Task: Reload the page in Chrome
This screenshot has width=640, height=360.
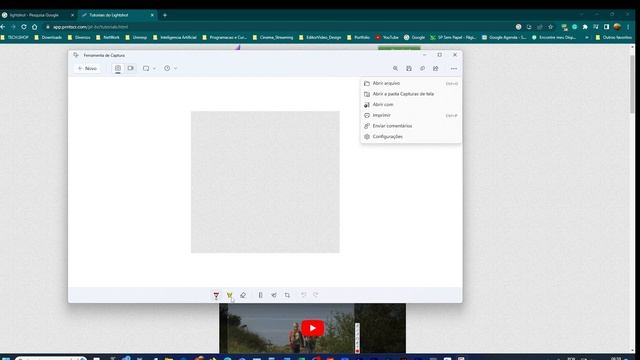Action: (24, 27)
